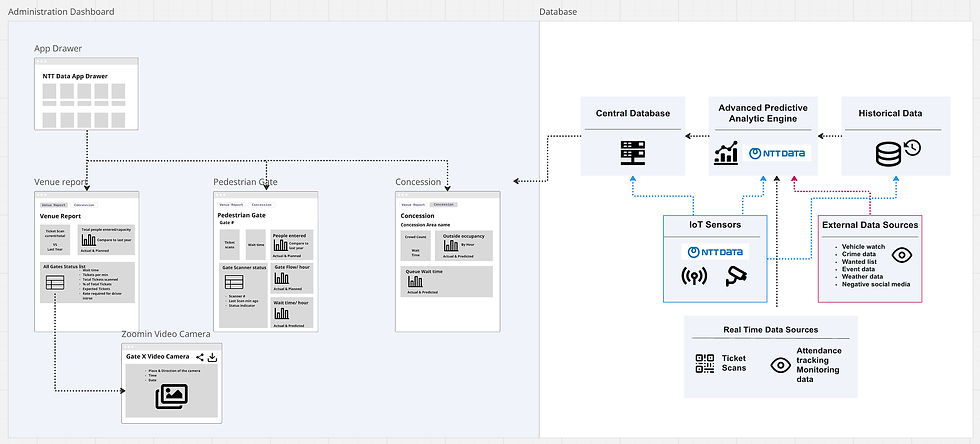The image size is (980, 444).
Task: Click the "Queue Wait time" heading
Action: (x=424, y=272)
